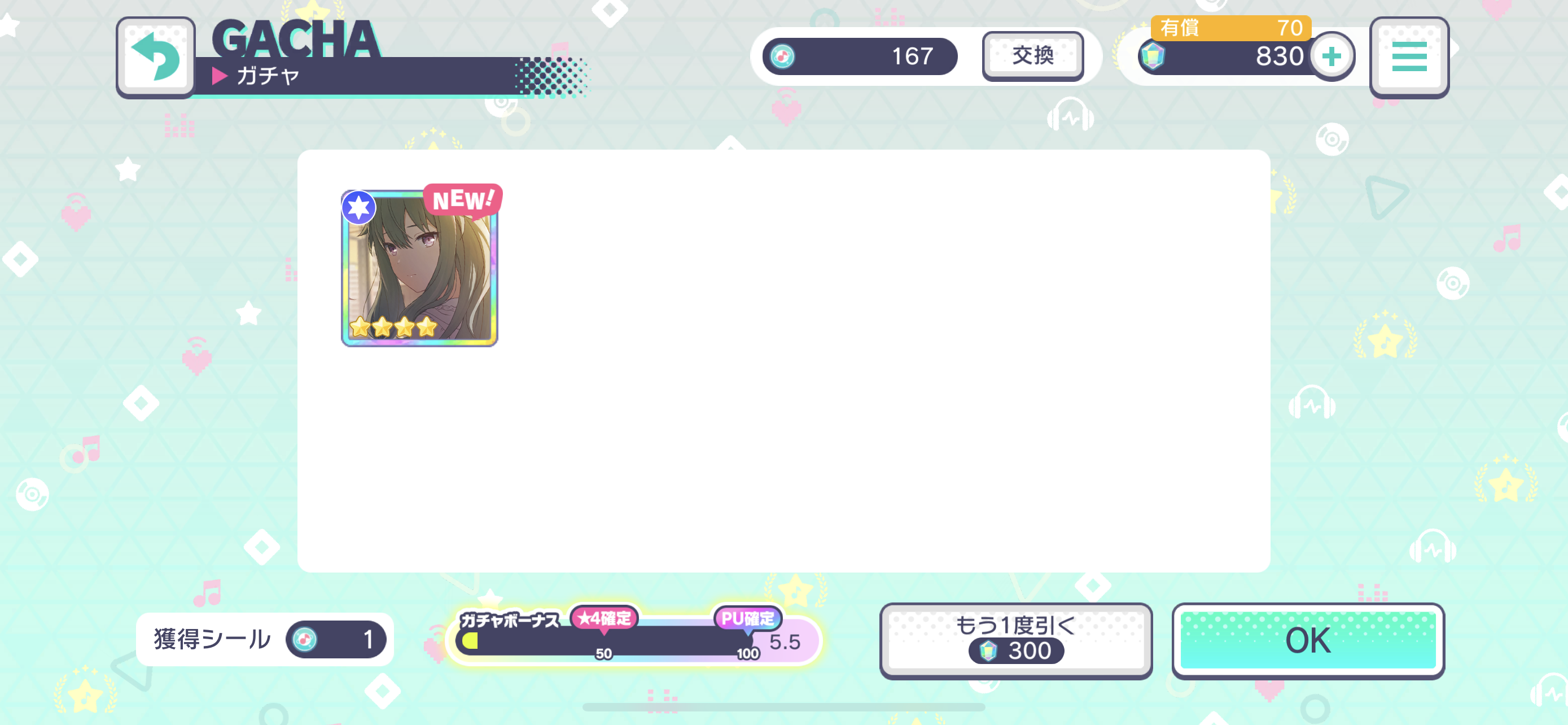Tap the plus icon to add crystals

(1331, 56)
